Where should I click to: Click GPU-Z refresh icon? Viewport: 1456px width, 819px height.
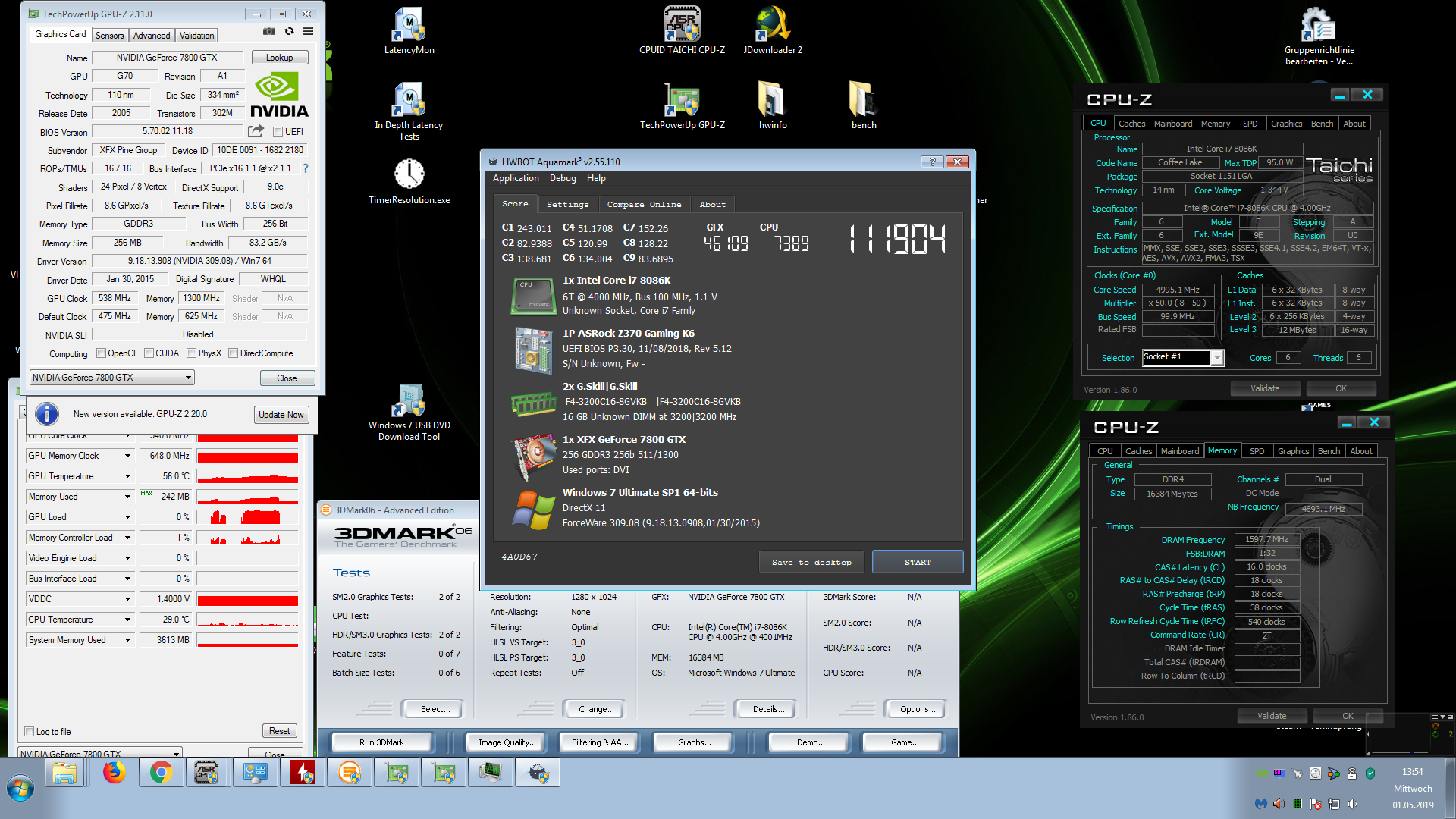289,32
